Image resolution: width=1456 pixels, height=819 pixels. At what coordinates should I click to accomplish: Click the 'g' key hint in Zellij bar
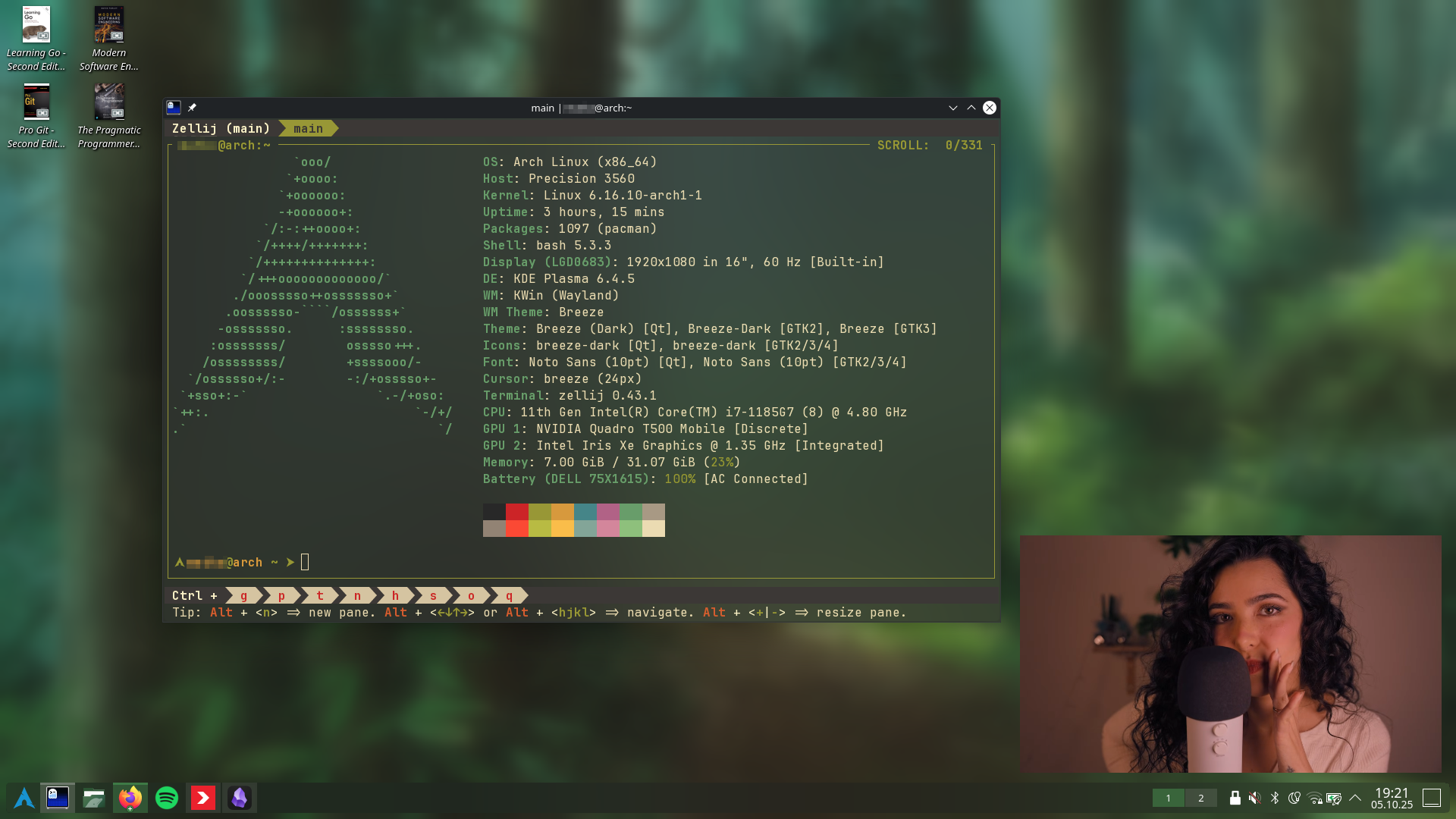click(243, 596)
